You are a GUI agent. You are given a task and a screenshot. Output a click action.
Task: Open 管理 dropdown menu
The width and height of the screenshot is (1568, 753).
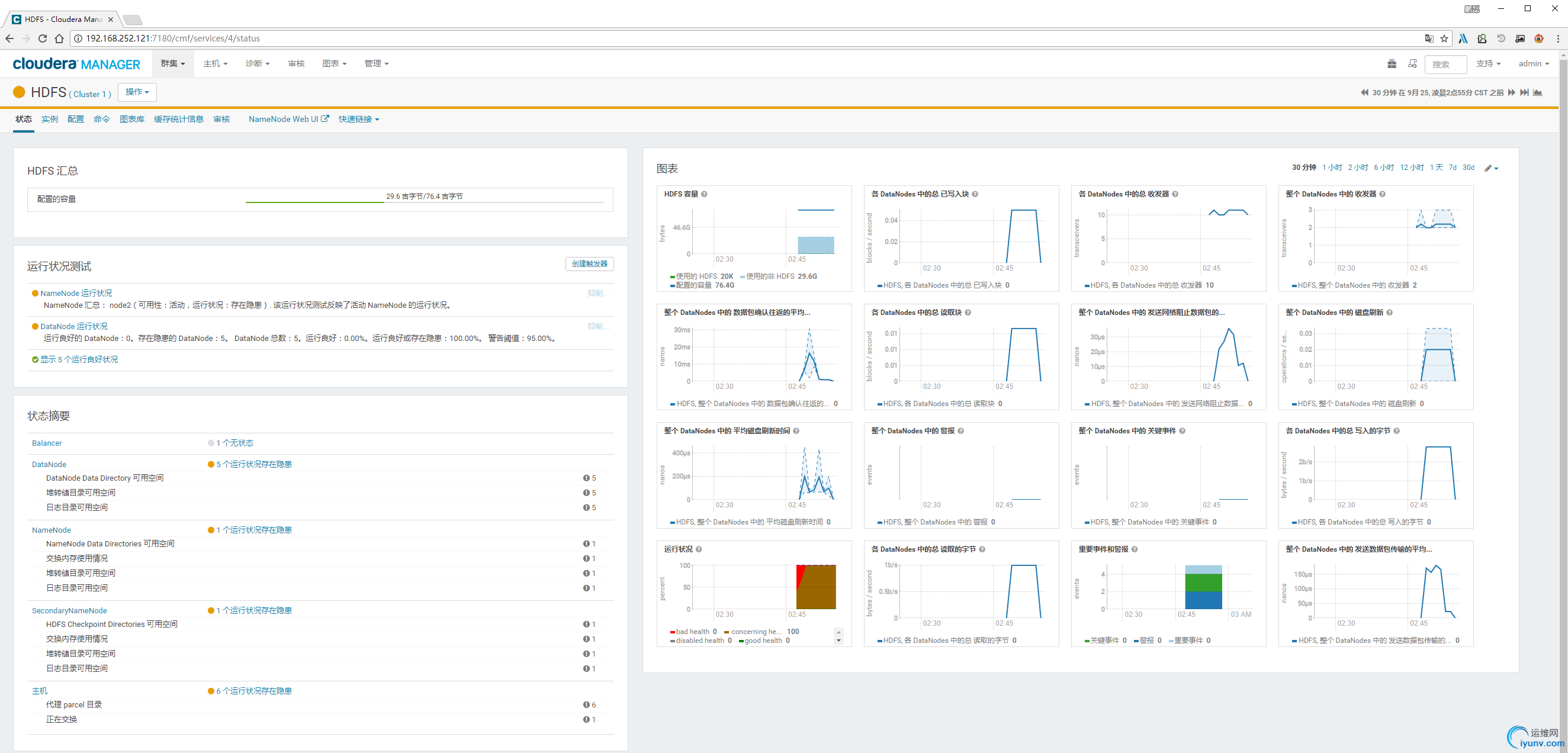(376, 63)
